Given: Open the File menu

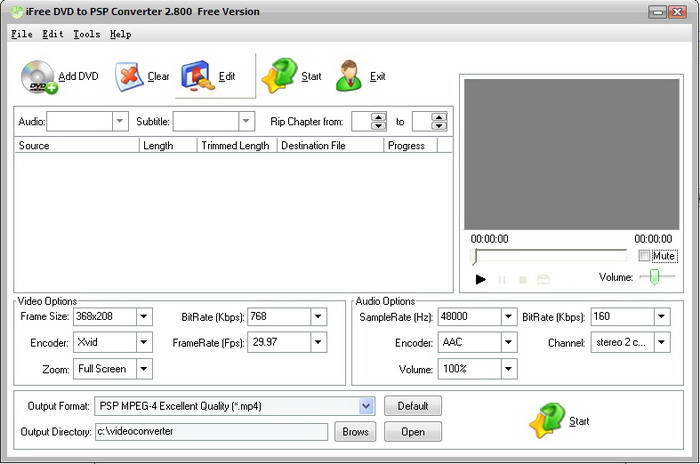Looking at the screenshot, I should pyautogui.click(x=22, y=34).
